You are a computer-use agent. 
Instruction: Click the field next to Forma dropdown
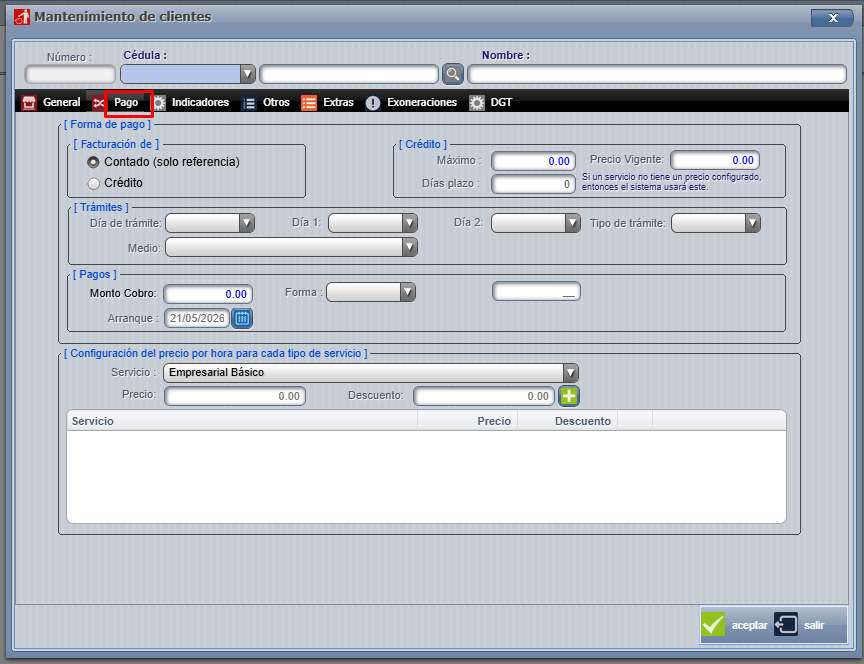pos(536,291)
